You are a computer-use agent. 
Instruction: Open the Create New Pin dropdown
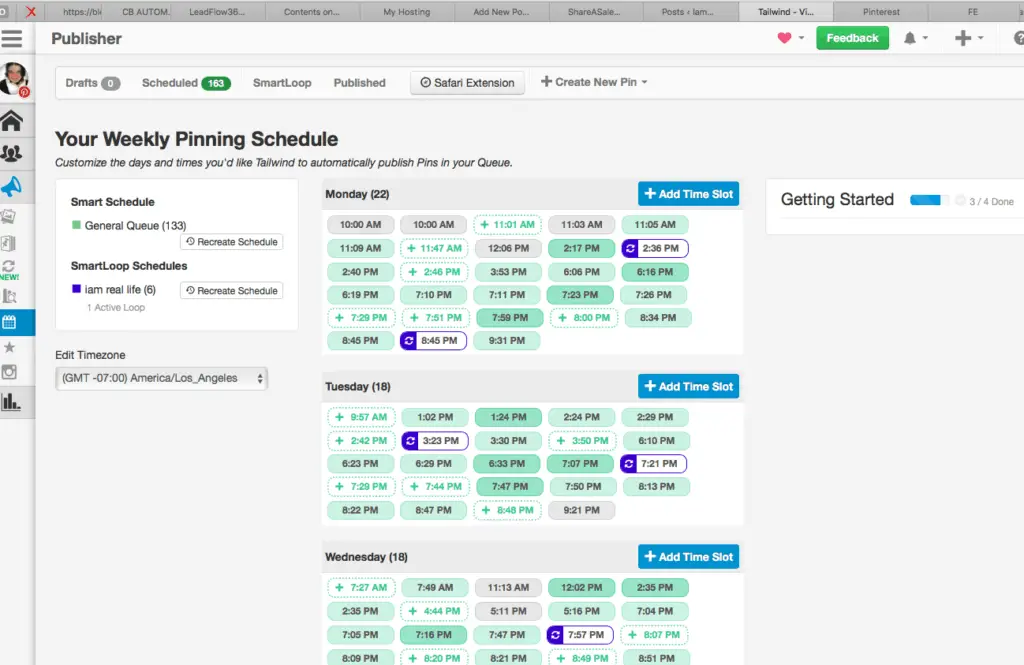594,82
